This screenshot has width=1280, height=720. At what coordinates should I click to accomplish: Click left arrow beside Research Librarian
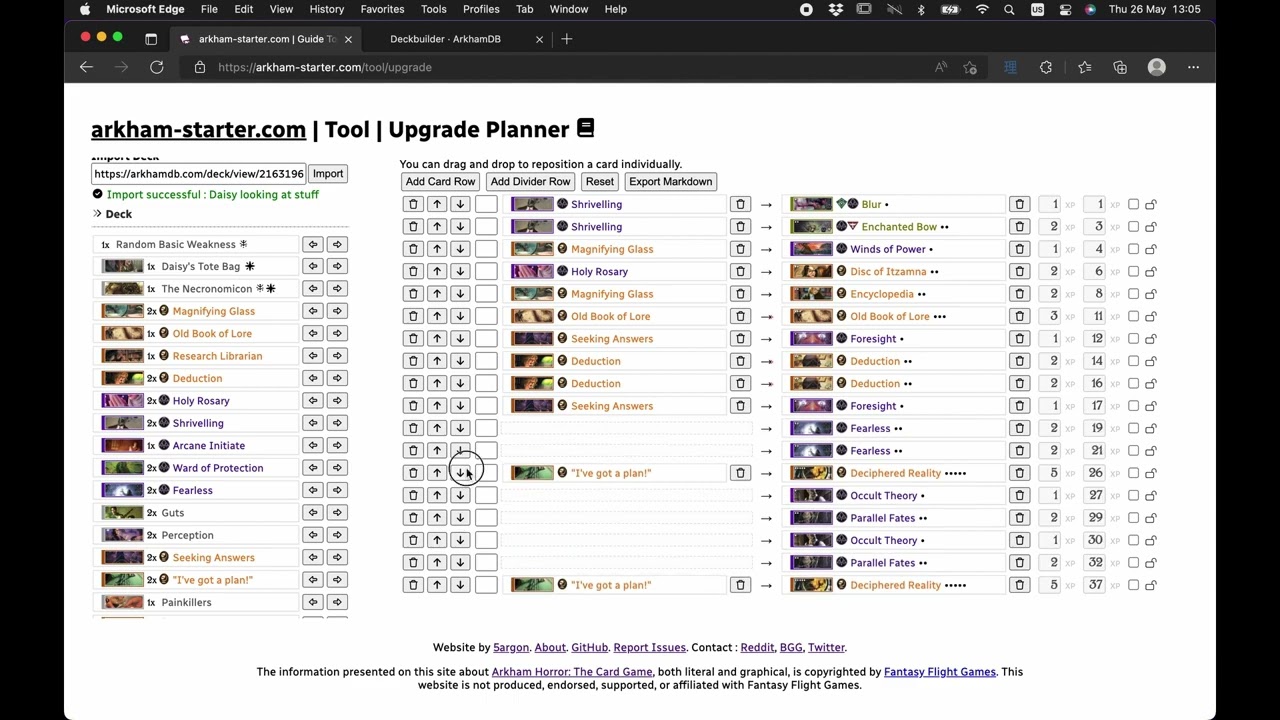313,356
